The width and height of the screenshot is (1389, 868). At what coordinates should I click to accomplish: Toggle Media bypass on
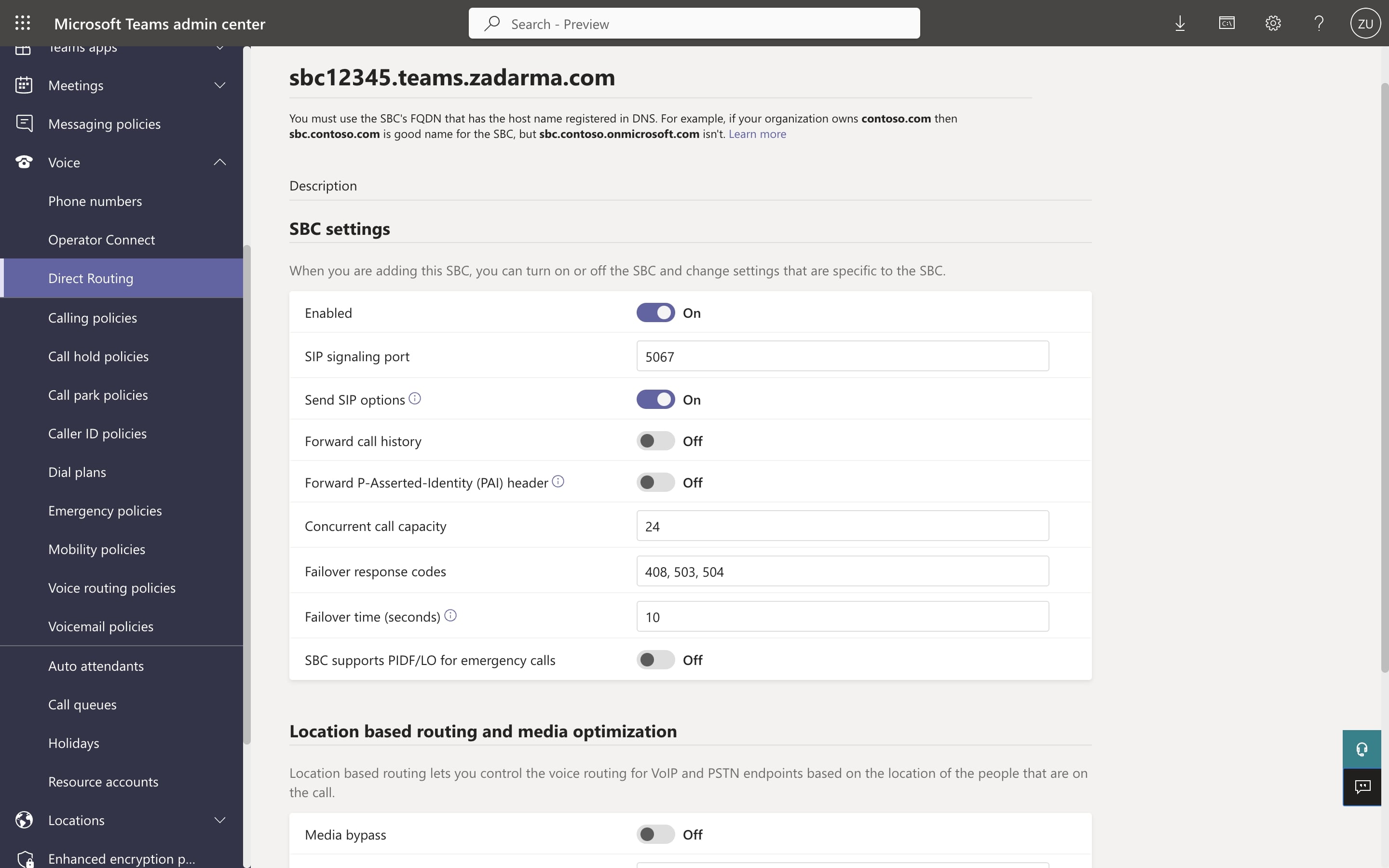pyautogui.click(x=655, y=834)
